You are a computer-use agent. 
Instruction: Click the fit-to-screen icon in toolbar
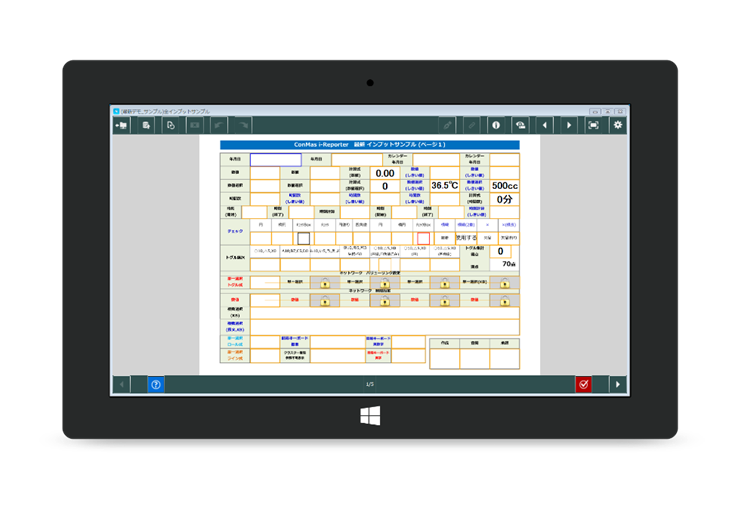coord(593,125)
